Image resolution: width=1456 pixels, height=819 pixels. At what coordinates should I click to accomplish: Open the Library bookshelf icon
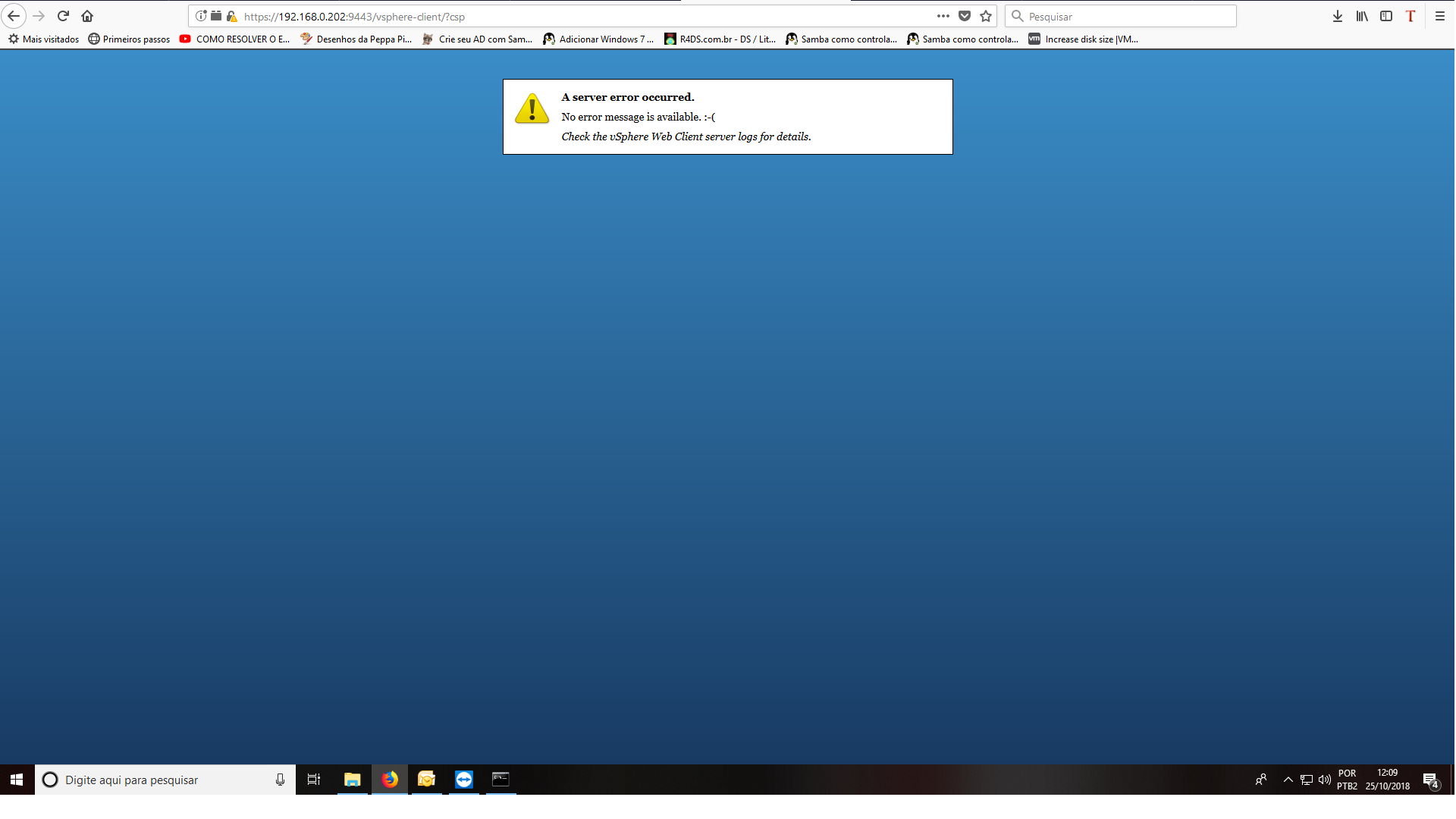1362,16
